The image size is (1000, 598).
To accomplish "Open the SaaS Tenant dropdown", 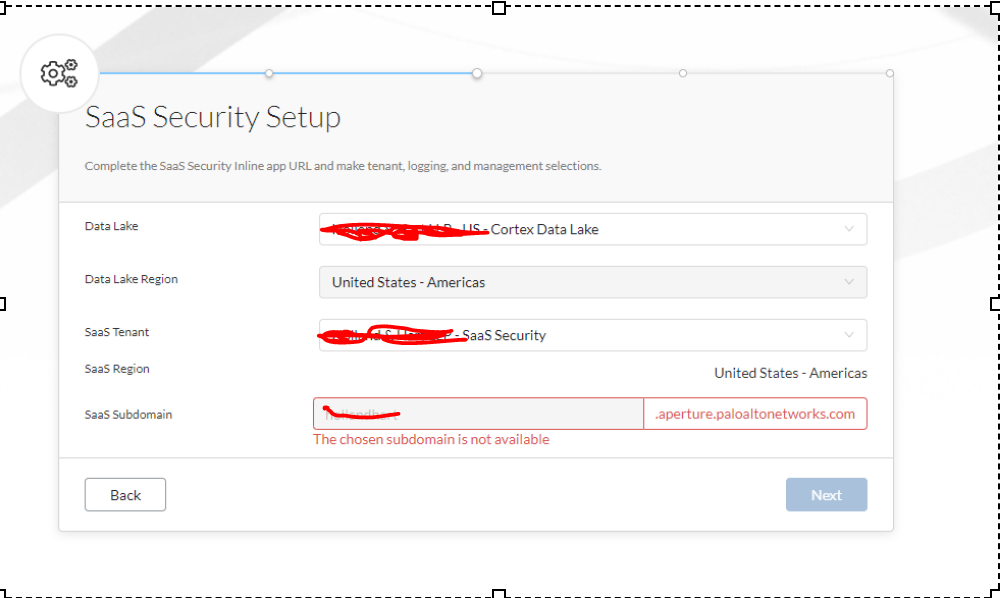I will click(x=592, y=335).
